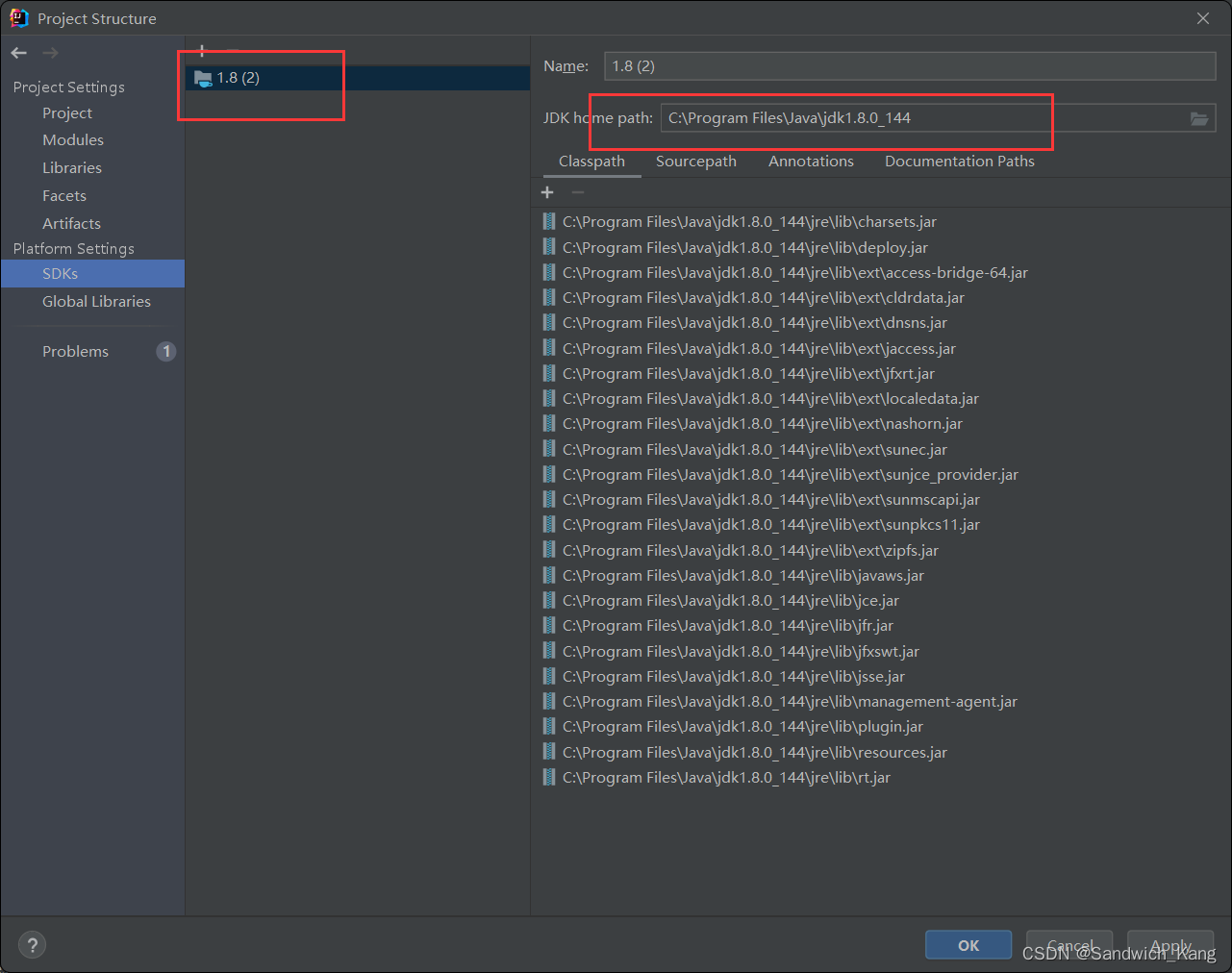
Task: Open the Libraries settings page
Action: pos(72,167)
